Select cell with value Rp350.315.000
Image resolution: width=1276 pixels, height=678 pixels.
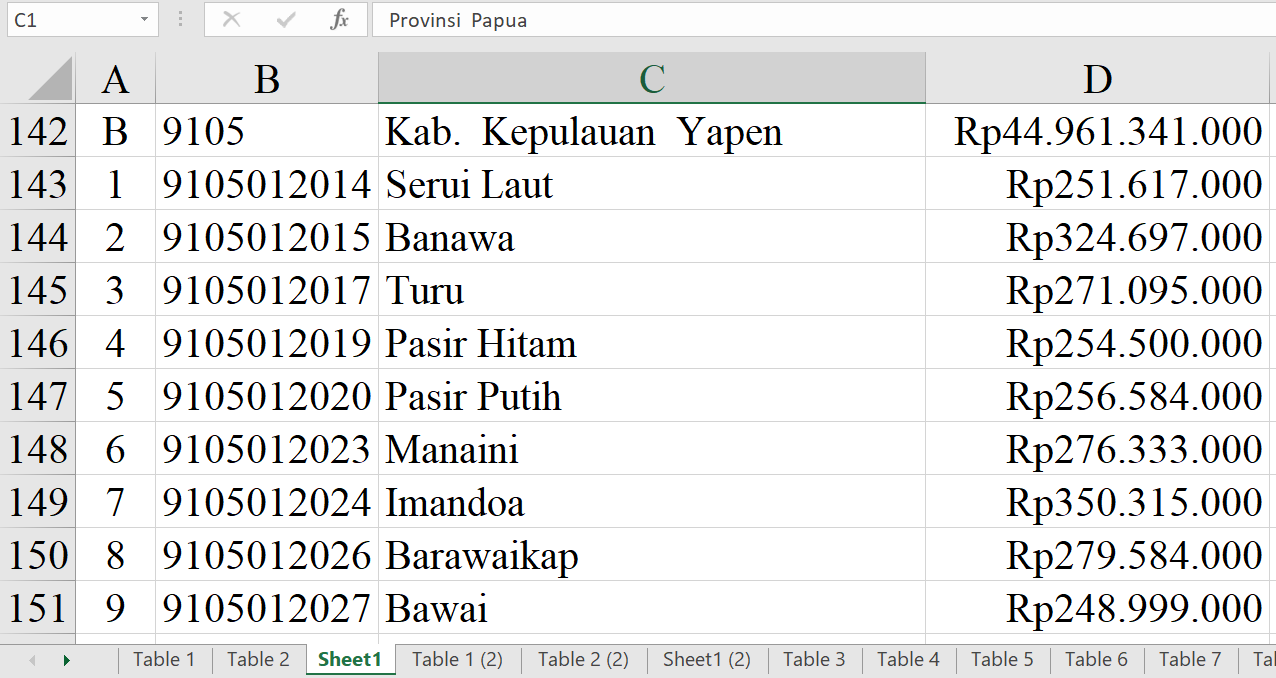click(1097, 503)
